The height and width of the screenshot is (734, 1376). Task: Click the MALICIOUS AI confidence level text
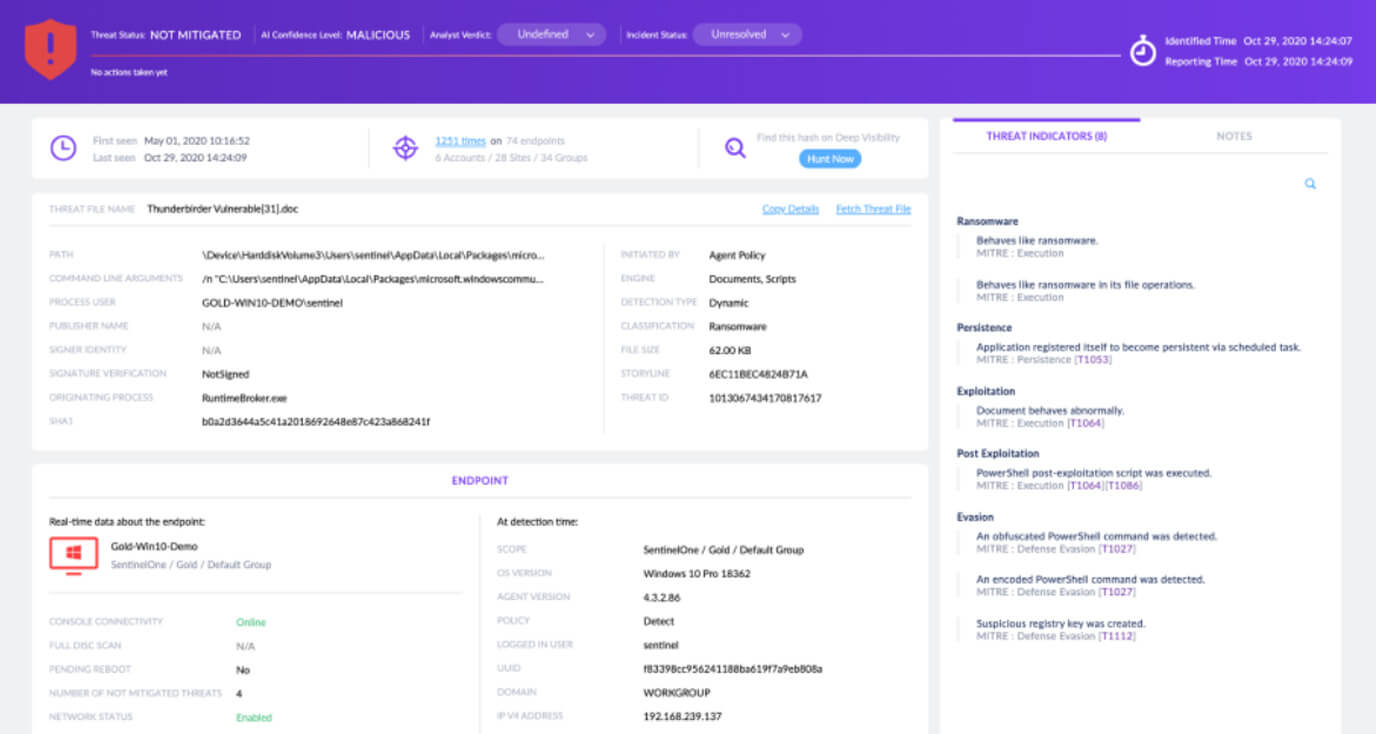pyautogui.click(x=378, y=35)
